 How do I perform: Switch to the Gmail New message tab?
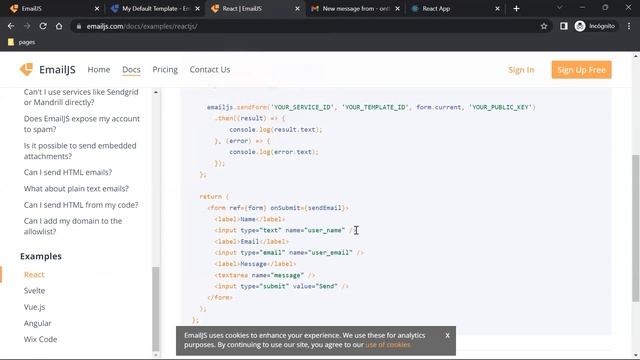pos(354,9)
